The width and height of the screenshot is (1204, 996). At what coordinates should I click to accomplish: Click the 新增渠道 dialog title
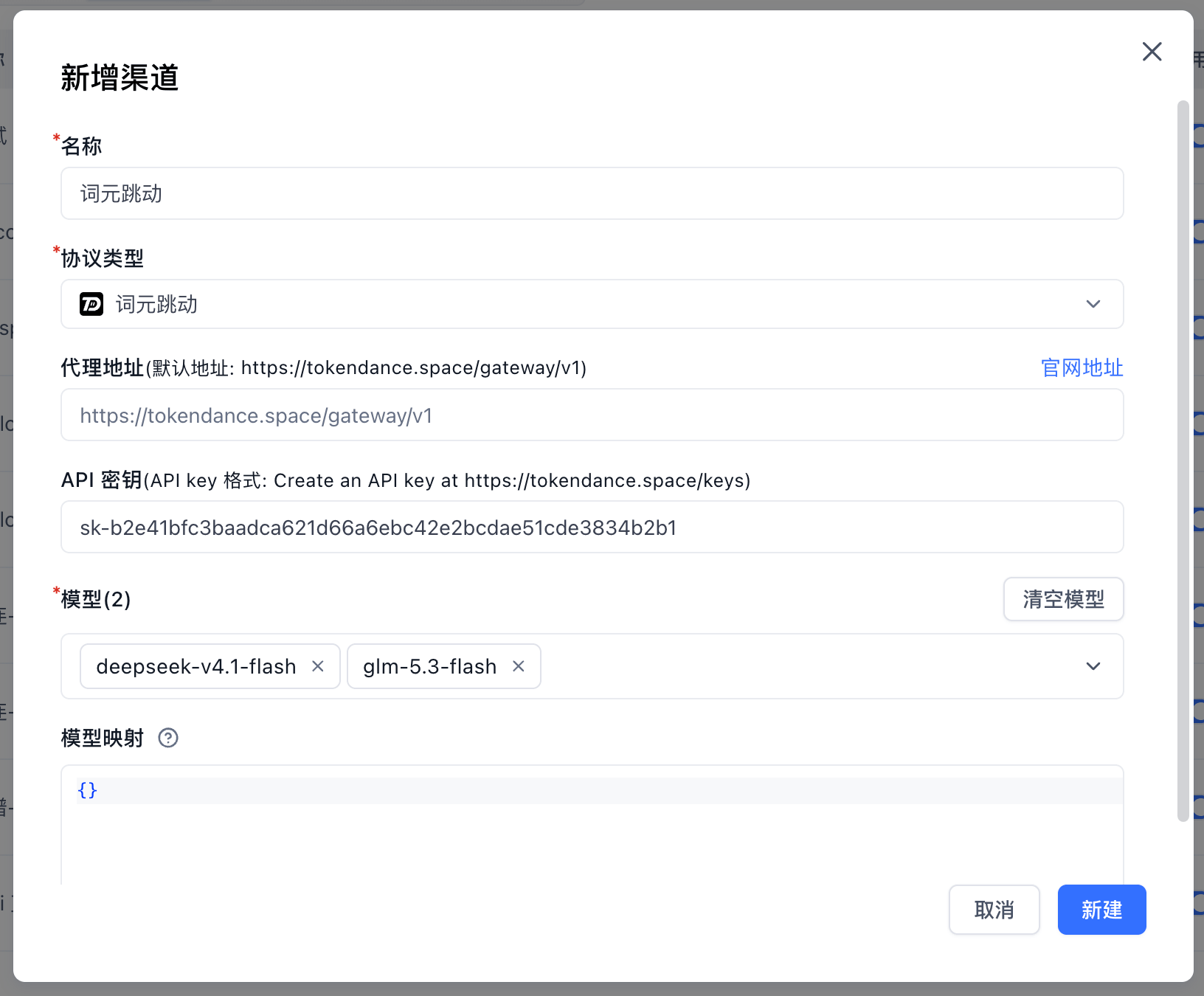coord(120,77)
